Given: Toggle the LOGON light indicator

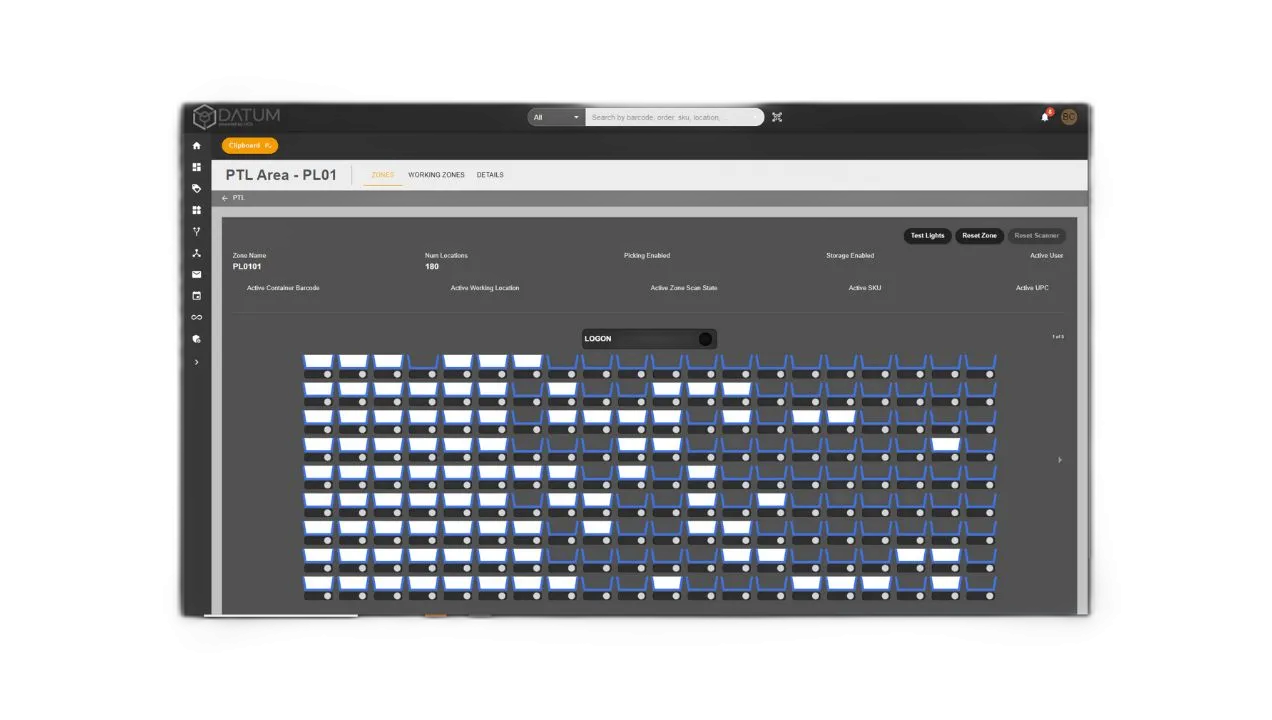Looking at the screenshot, I should coord(705,339).
